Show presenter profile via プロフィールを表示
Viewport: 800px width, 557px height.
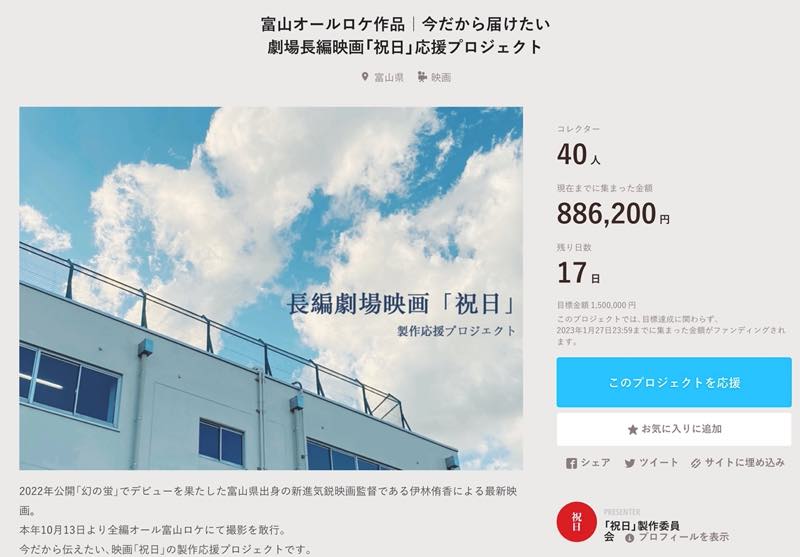point(684,538)
